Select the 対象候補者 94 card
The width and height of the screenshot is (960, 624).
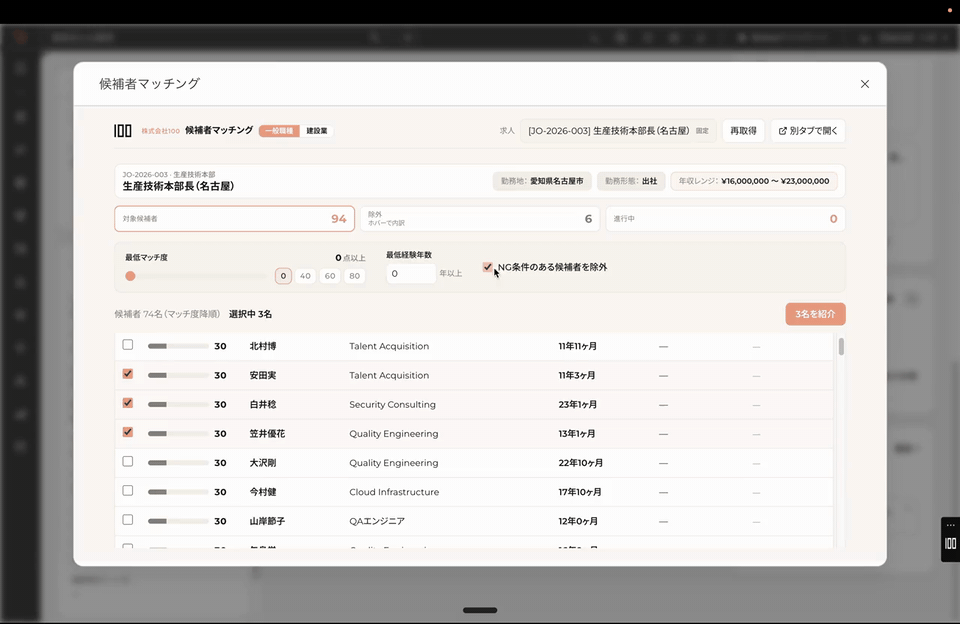pyautogui.click(x=234, y=219)
